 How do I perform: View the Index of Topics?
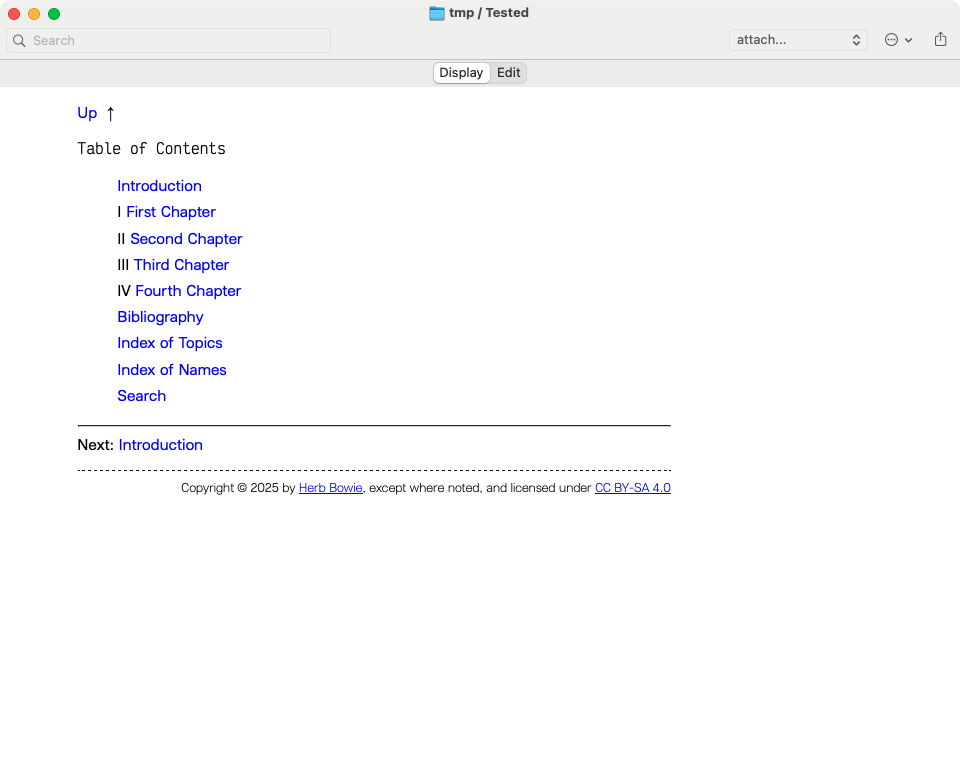click(169, 343)
